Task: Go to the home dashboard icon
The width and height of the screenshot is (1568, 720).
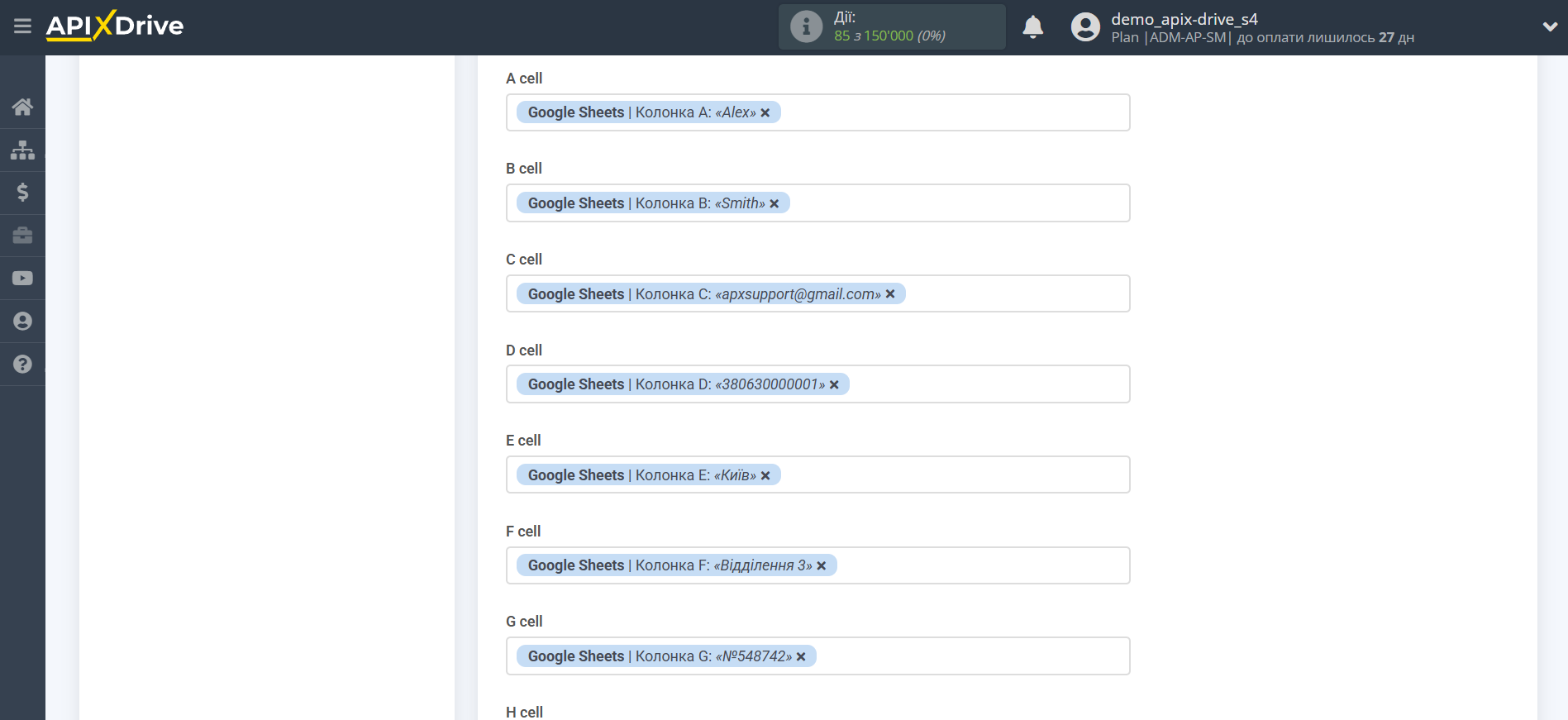Action: (22, 107)
